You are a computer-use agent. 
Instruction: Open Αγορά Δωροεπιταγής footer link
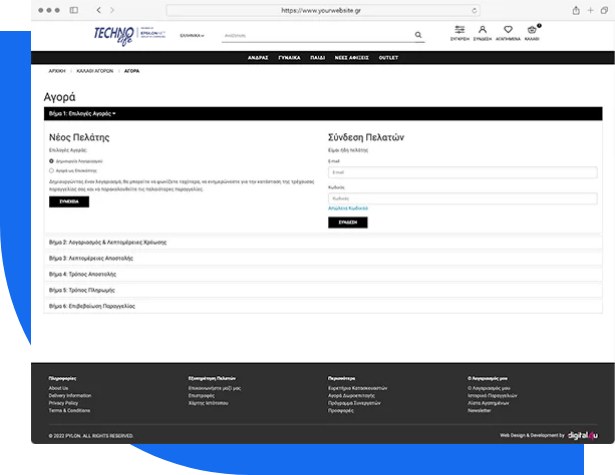click(351, 395)
